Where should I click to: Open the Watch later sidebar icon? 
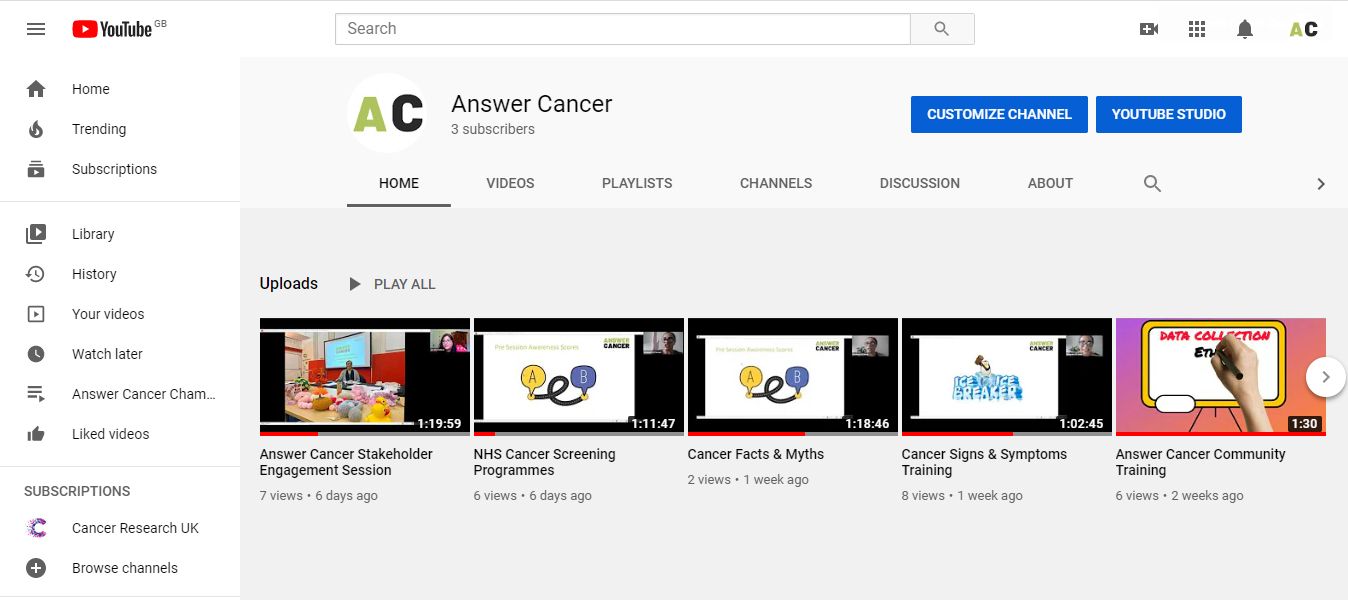36,354
